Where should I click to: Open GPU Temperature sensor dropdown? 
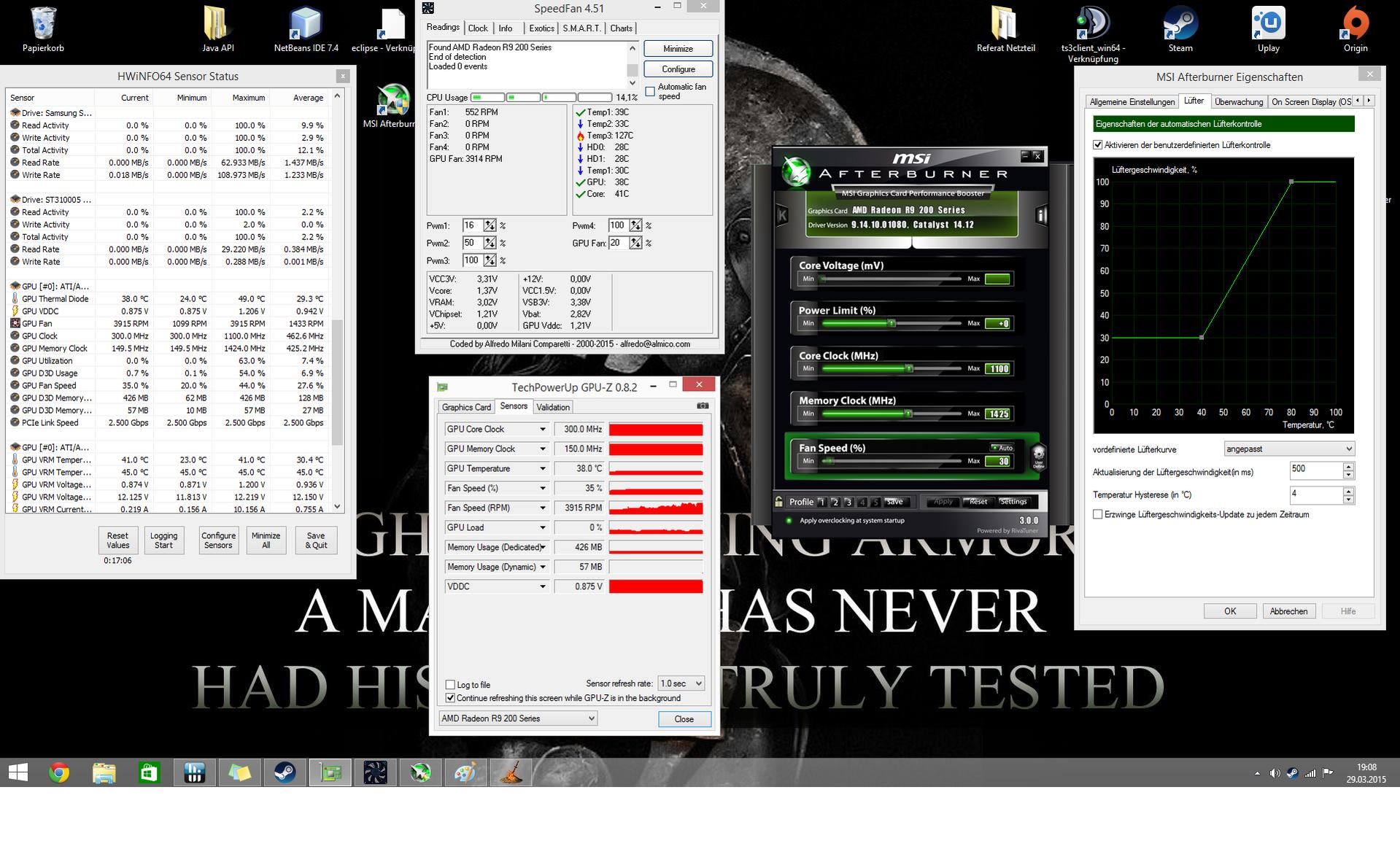tap(542, 468)
